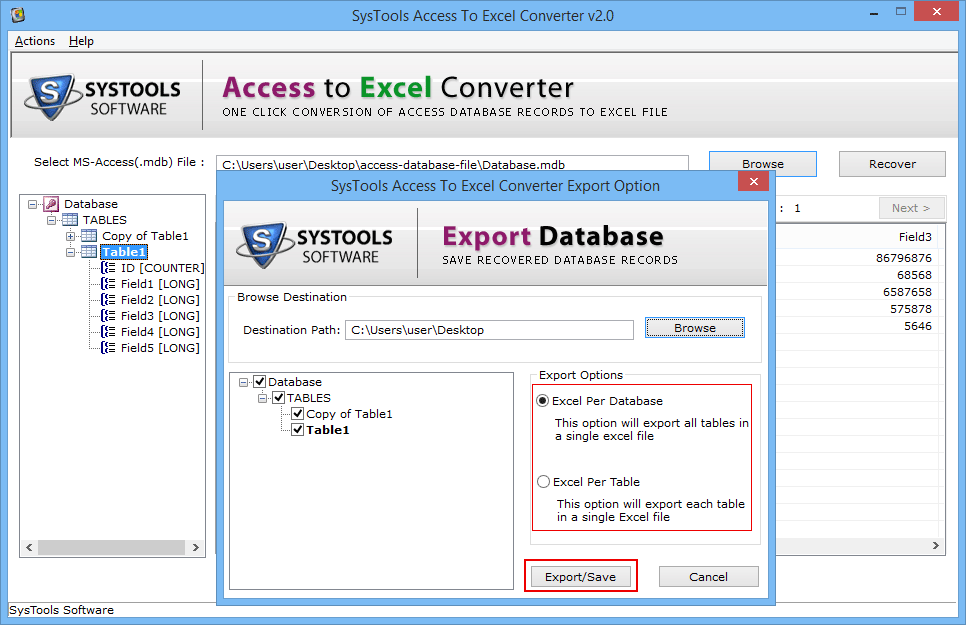Cancel the export dialog
Viewport: 966px width, 625px height.
click(x=708, y=577)
